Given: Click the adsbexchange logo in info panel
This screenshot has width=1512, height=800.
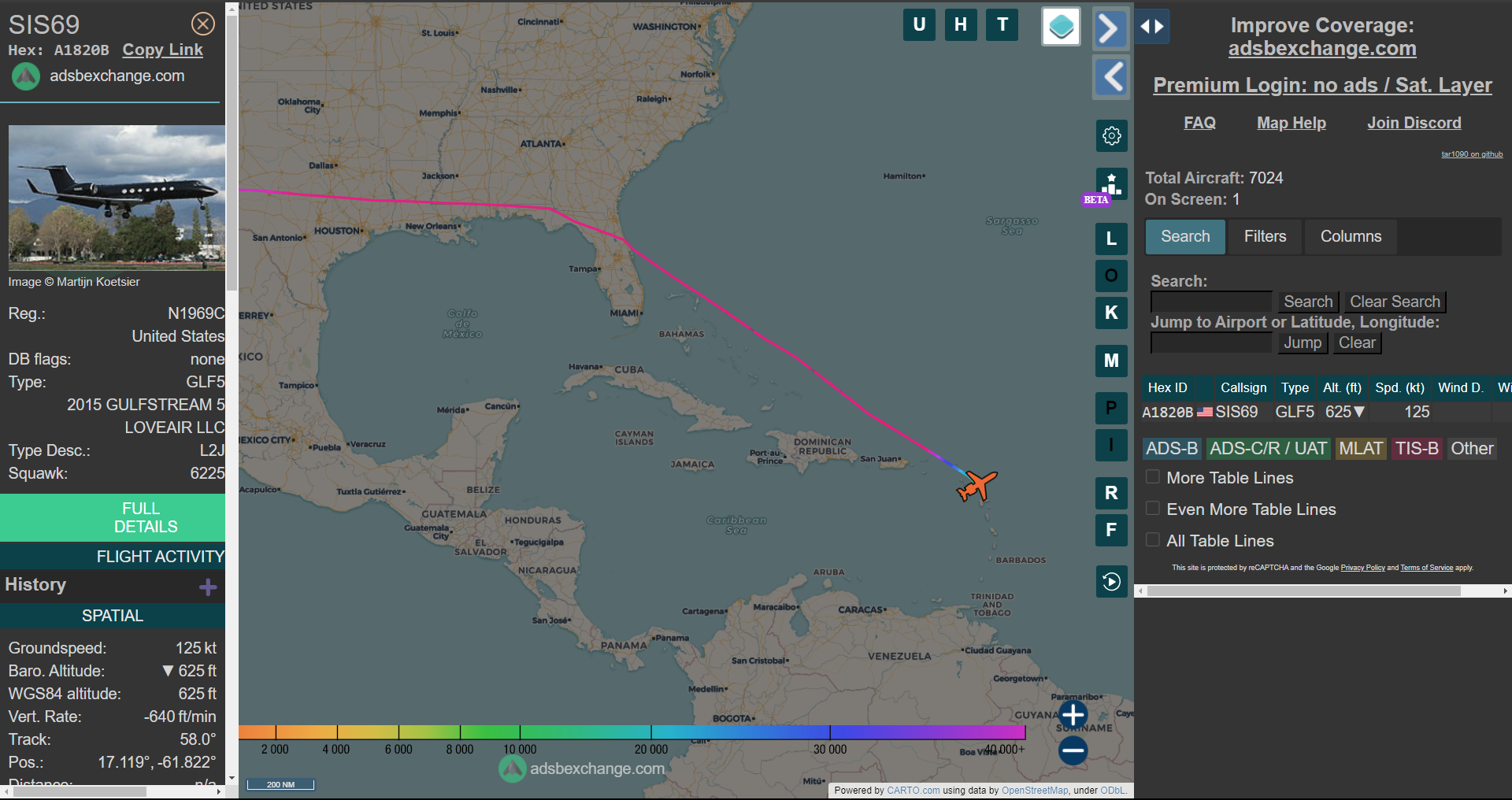Looking at the screenshot, I should 26,76.
